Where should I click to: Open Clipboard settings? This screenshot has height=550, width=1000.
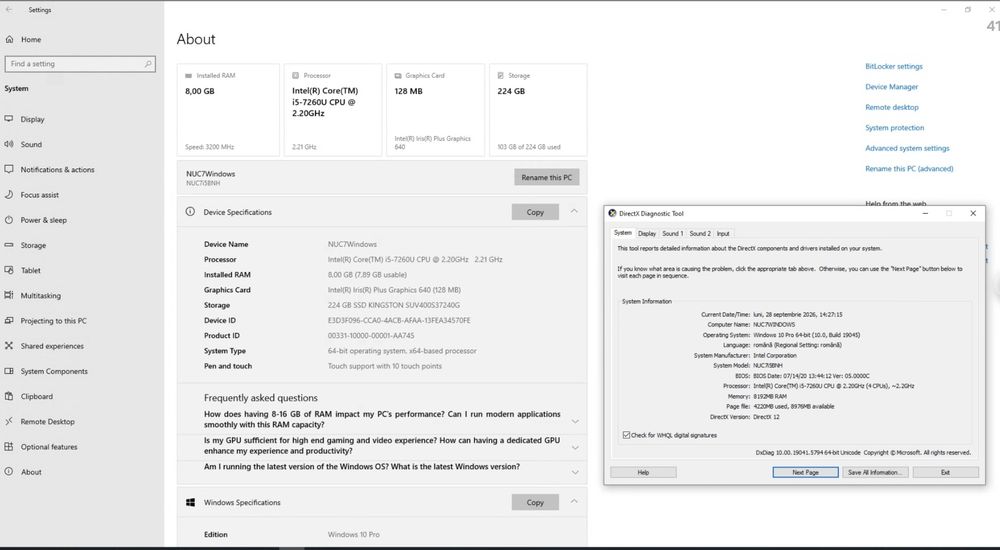pos(37,396)
